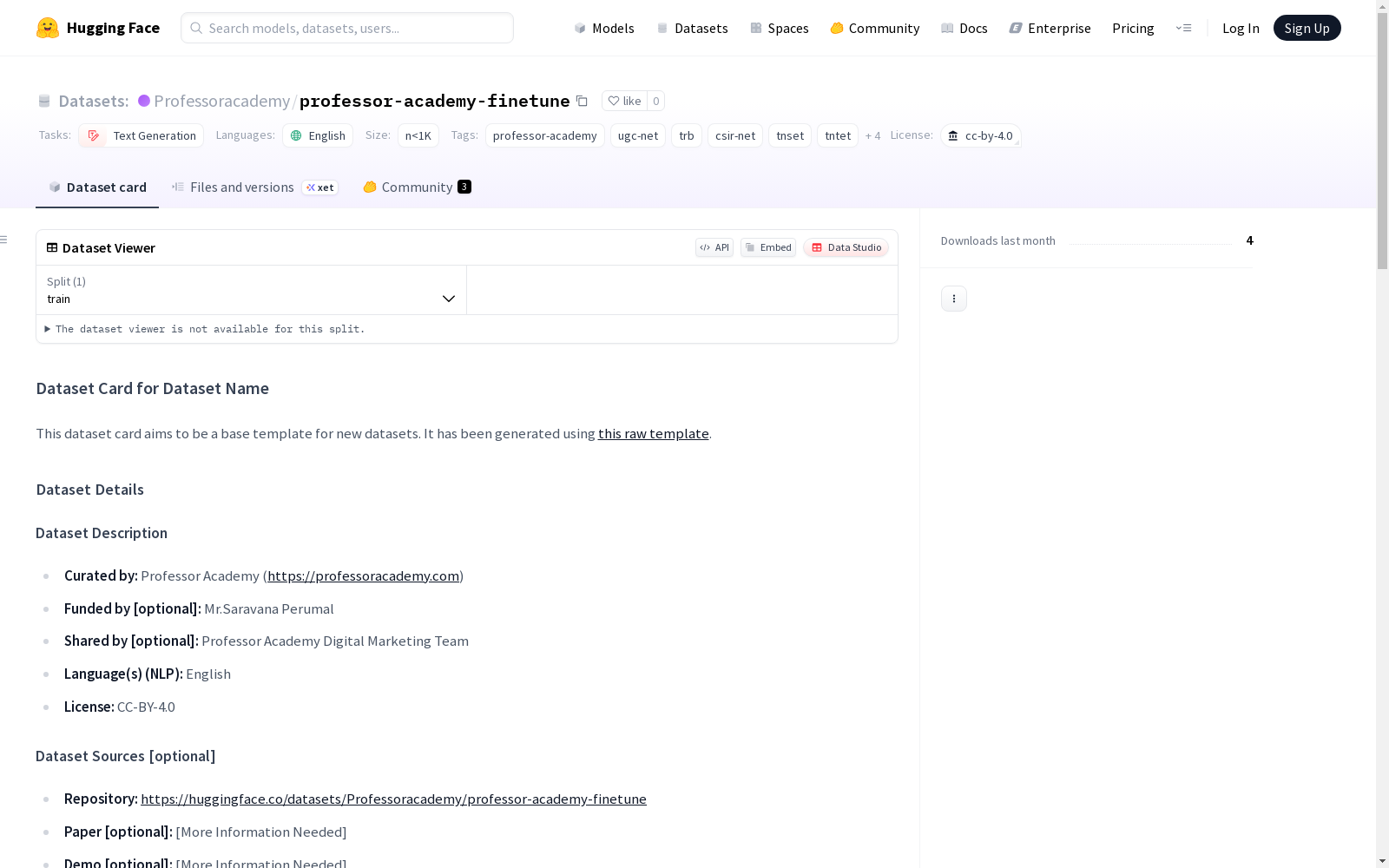Click Log In

tap(1241, 28)
